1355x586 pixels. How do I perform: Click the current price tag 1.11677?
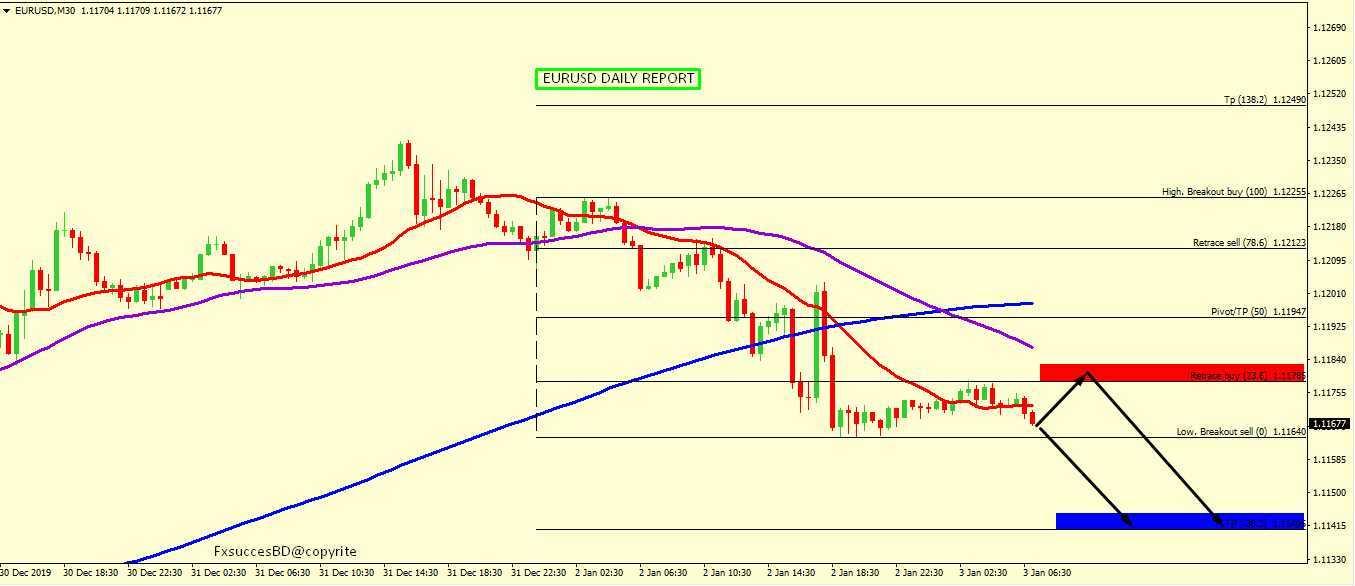pos(1329,424)
